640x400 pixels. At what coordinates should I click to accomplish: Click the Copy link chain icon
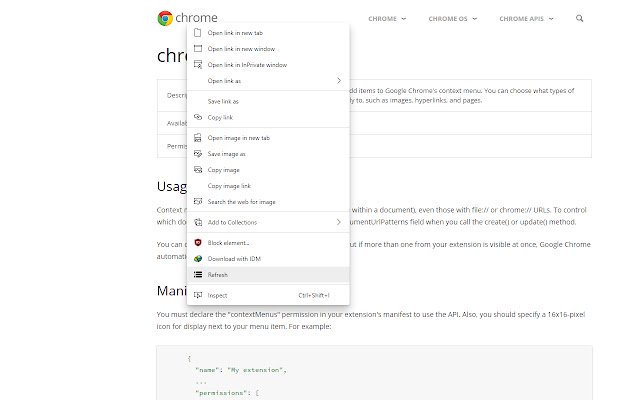tap(198, 117)
